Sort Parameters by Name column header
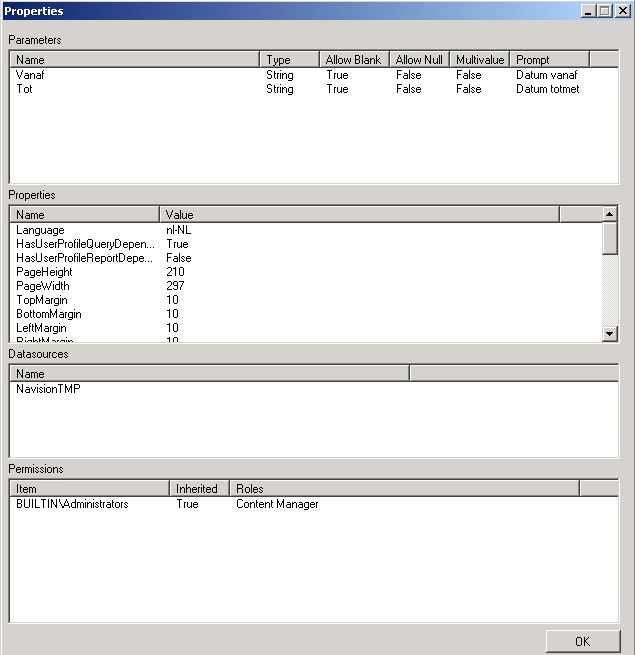 (135, 60)
